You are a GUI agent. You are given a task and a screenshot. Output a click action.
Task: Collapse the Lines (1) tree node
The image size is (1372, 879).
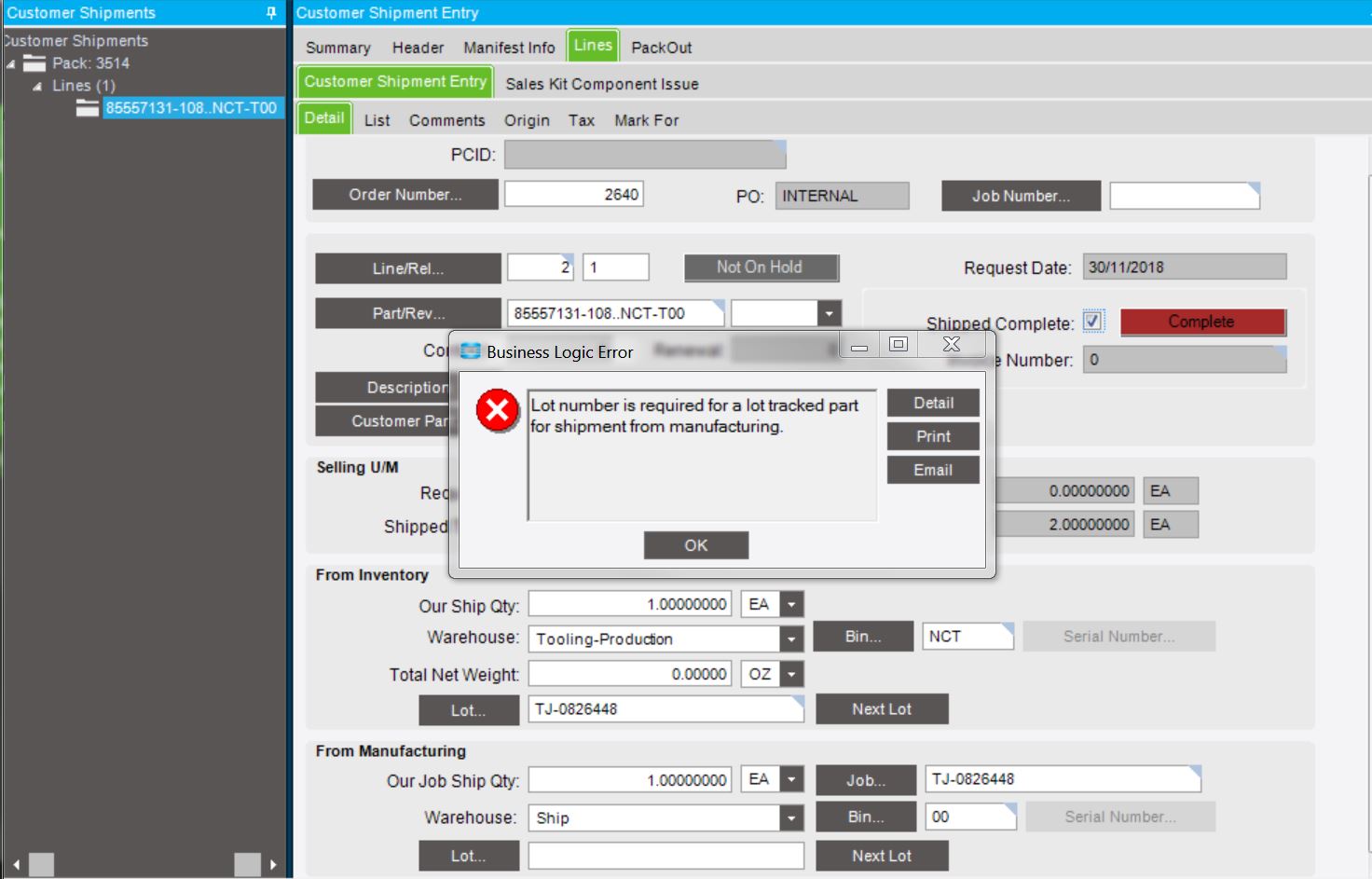[38, 87]
